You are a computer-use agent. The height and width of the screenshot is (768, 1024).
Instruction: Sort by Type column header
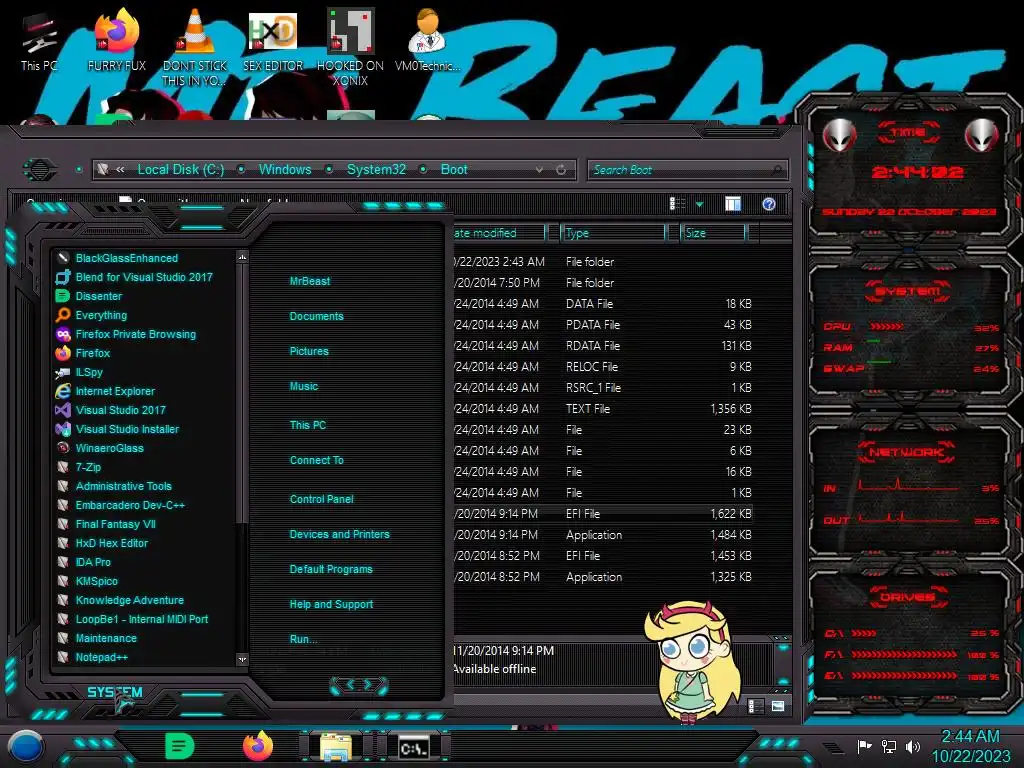613,233
